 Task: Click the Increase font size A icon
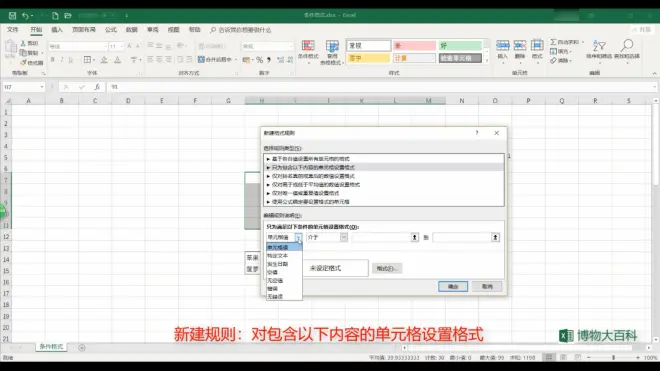pos(129,46)
